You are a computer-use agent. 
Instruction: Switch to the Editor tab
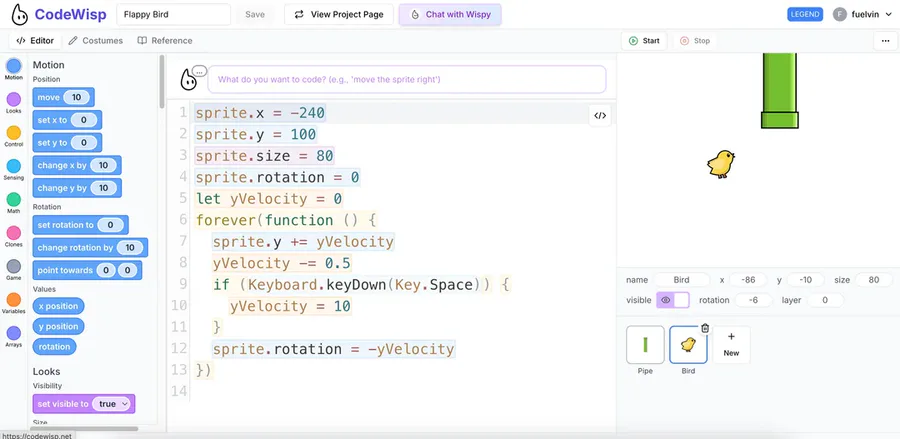tap(35, 41)
